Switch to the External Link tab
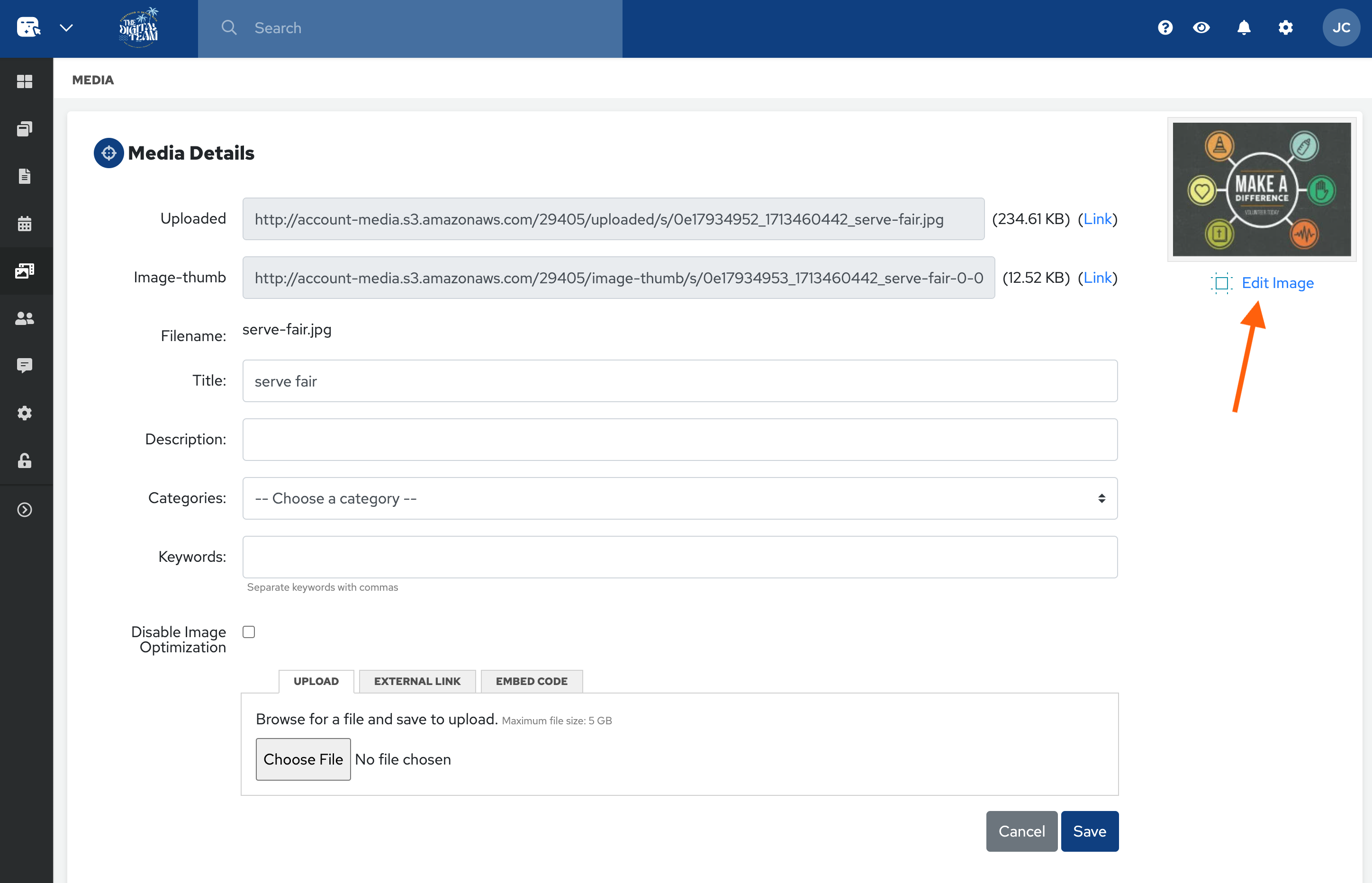The height and width of the screenshot is (883, 1372). 417,681
